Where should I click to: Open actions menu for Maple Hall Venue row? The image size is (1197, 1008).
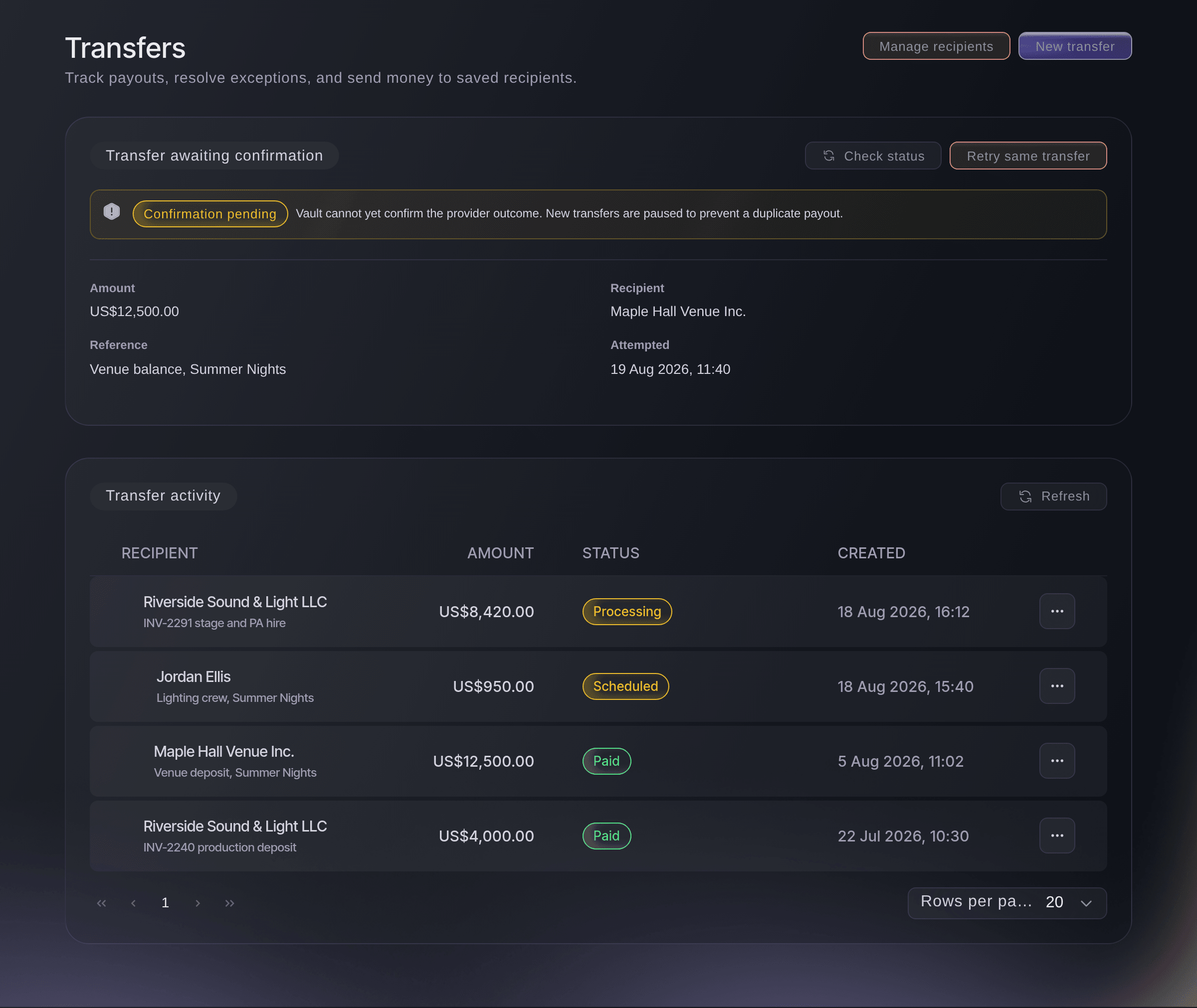click(1056, 761)
